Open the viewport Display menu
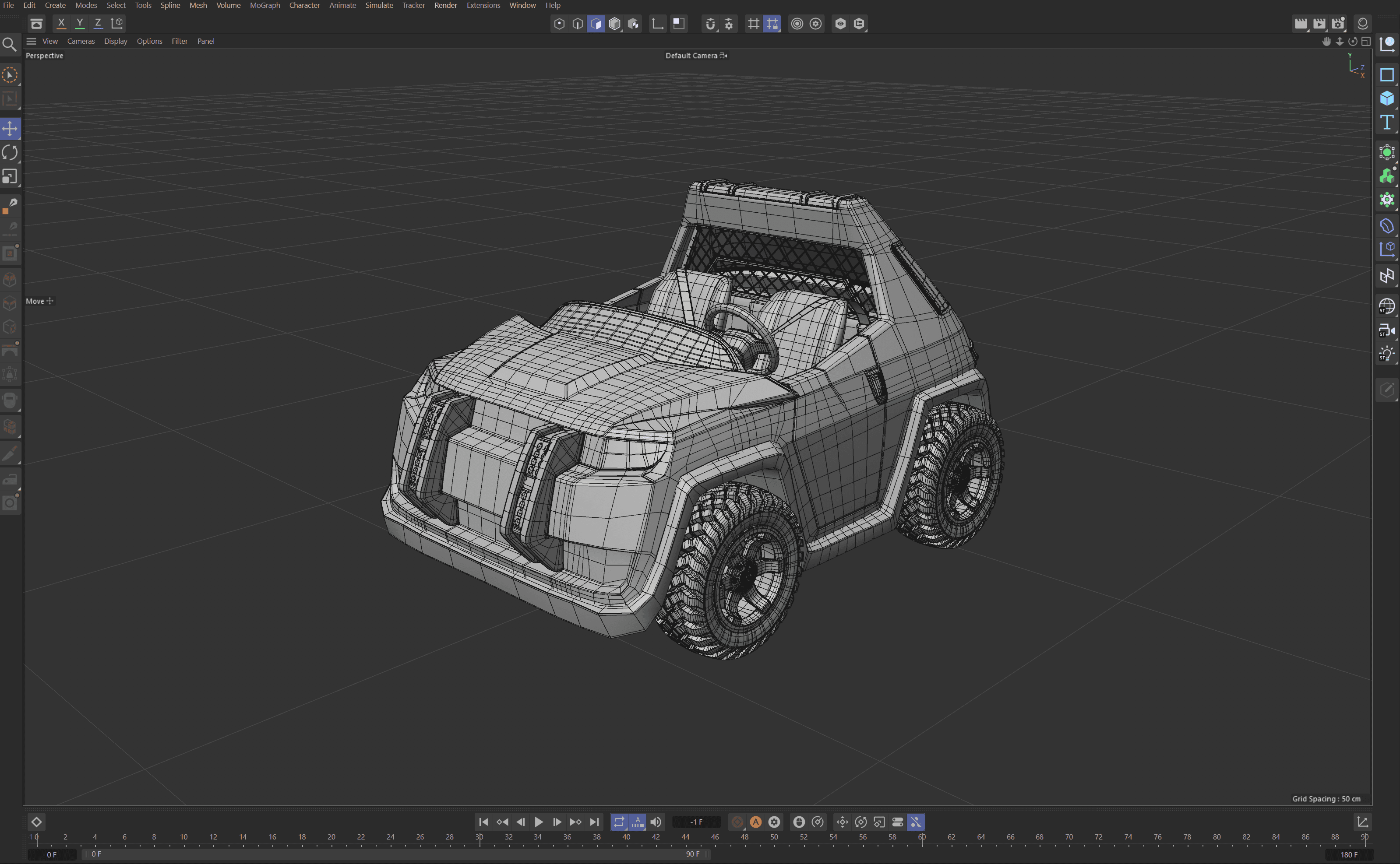This screenshot has height=864, width=1400. 116,41
